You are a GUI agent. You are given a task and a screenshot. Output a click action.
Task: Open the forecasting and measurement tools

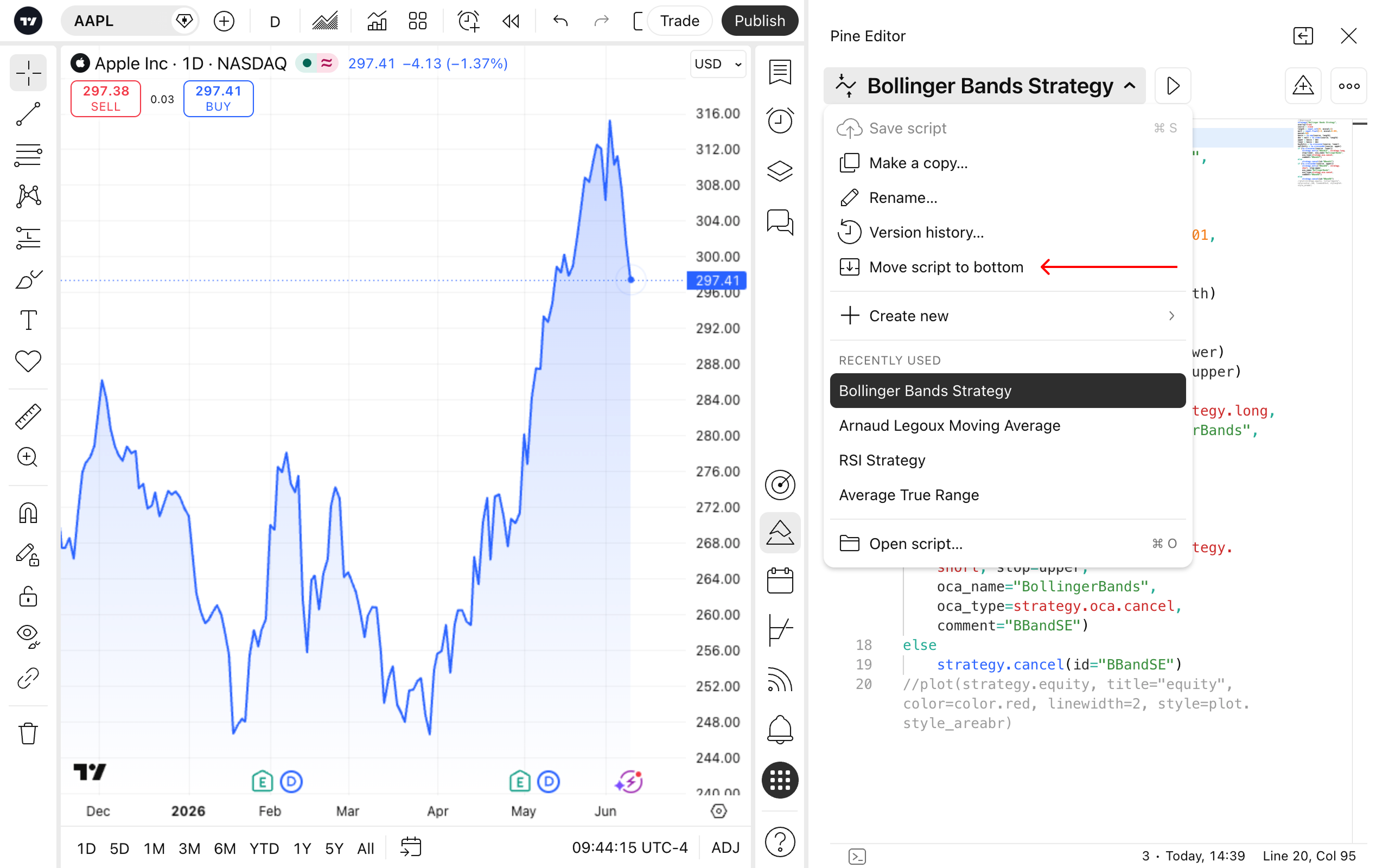click(x=28, y=238)
